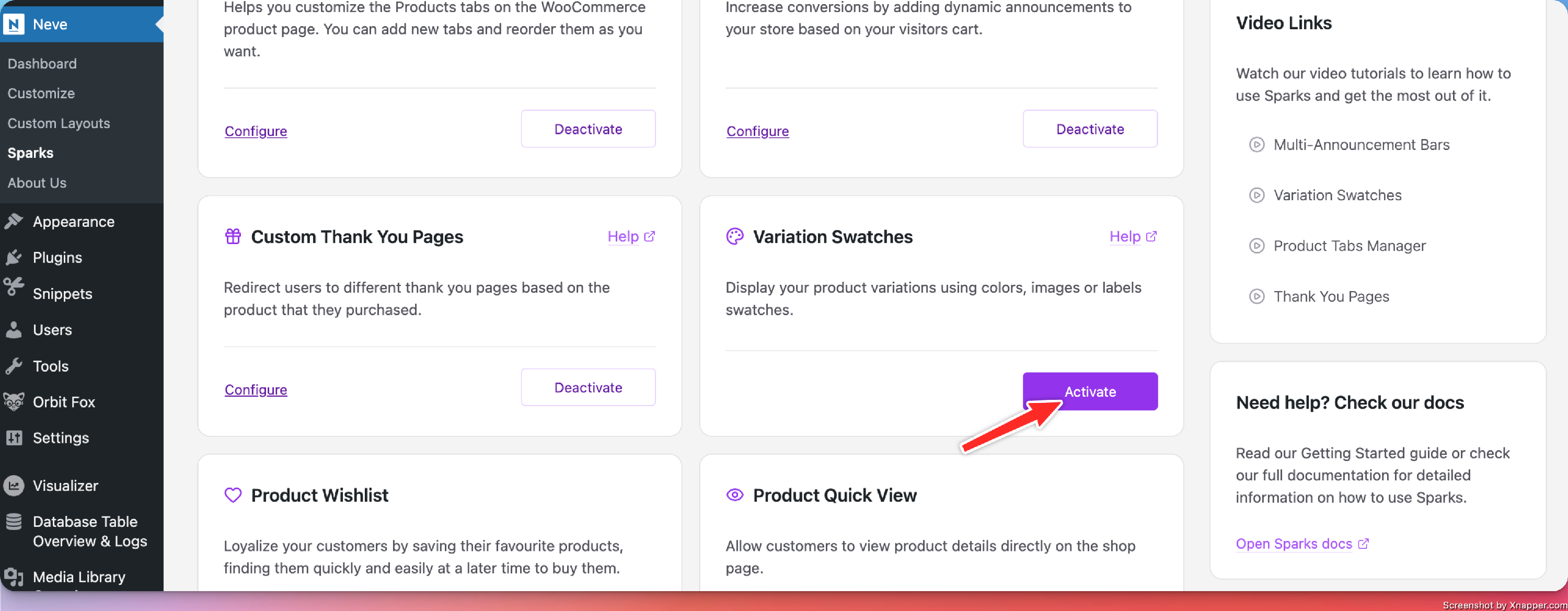Click the Tools wrench icon
The image size is (1568, 611).
pyautogui.click(x=14, y=366)
